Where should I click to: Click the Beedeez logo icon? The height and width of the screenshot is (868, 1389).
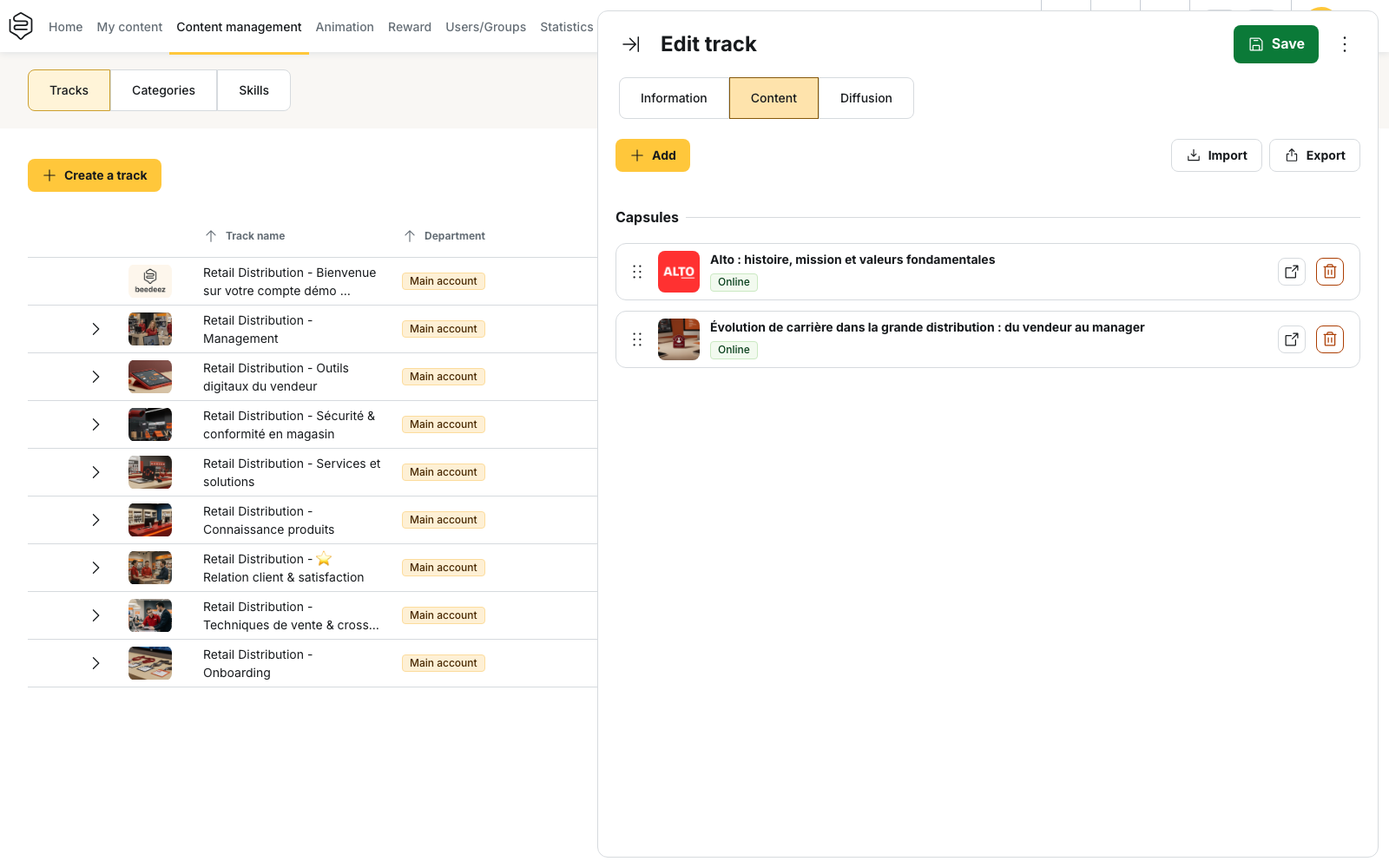coord(21,26)
